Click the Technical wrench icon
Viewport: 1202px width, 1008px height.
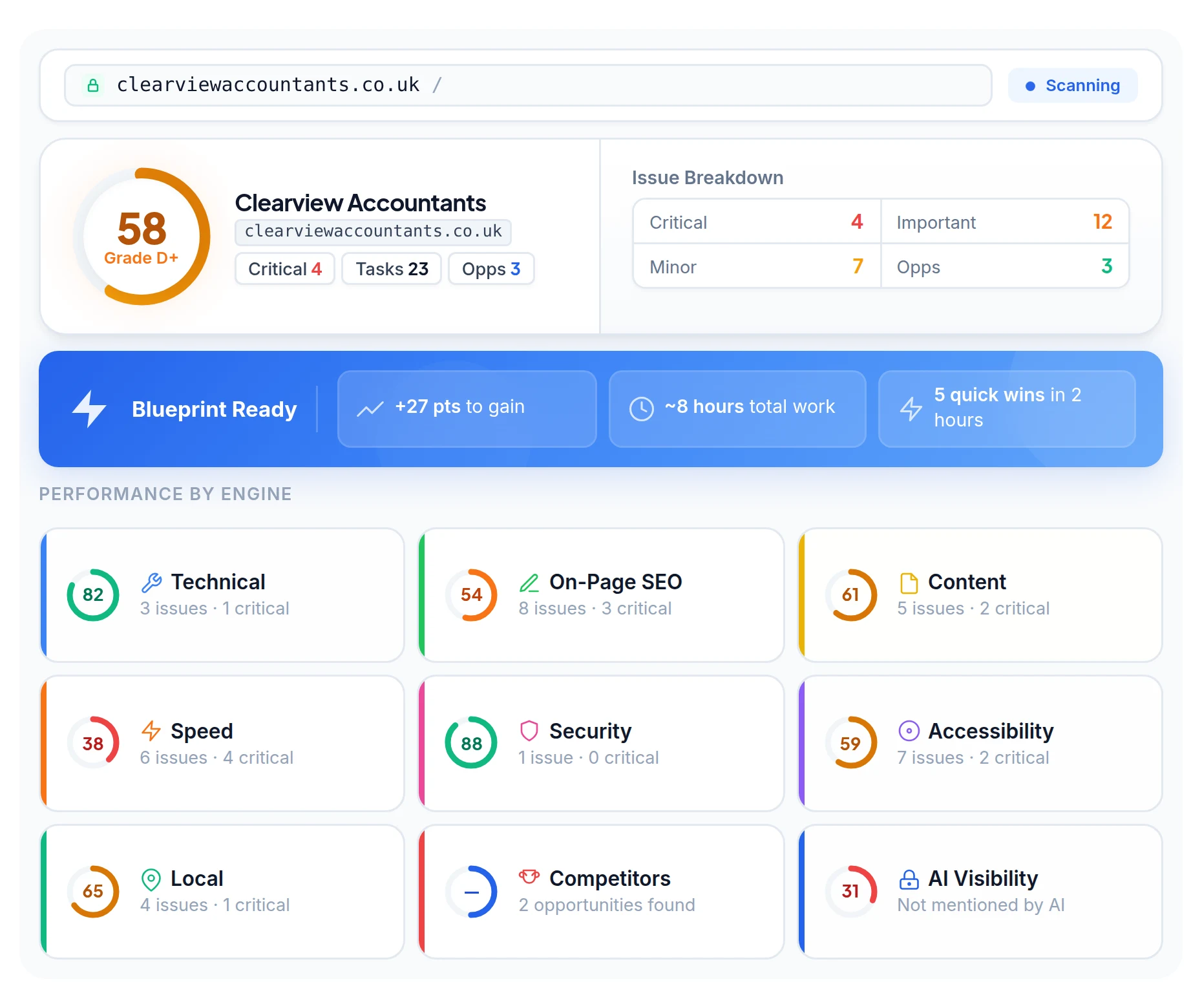click(151, 582)
